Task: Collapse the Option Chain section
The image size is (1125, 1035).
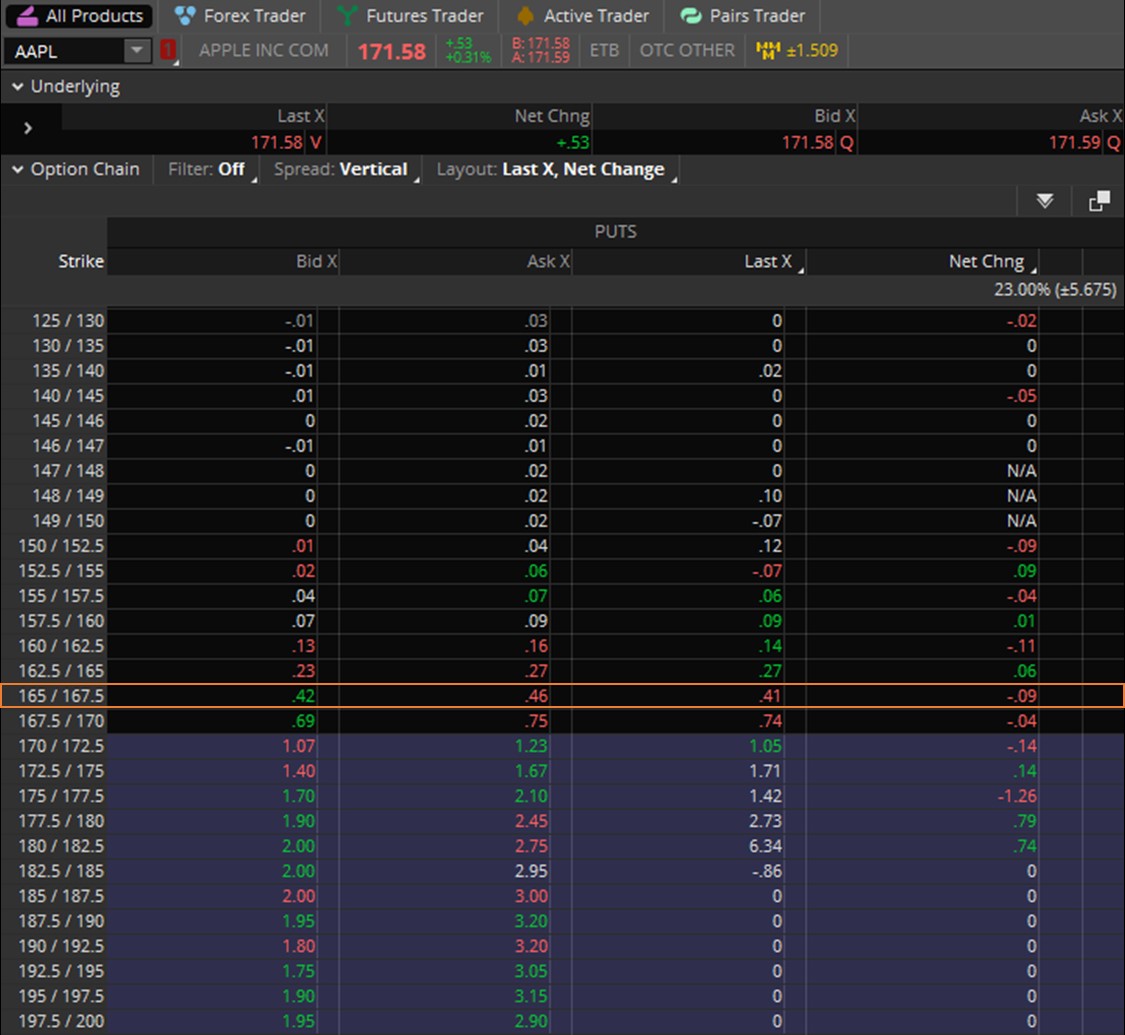Action: click(x=18, y=170)
